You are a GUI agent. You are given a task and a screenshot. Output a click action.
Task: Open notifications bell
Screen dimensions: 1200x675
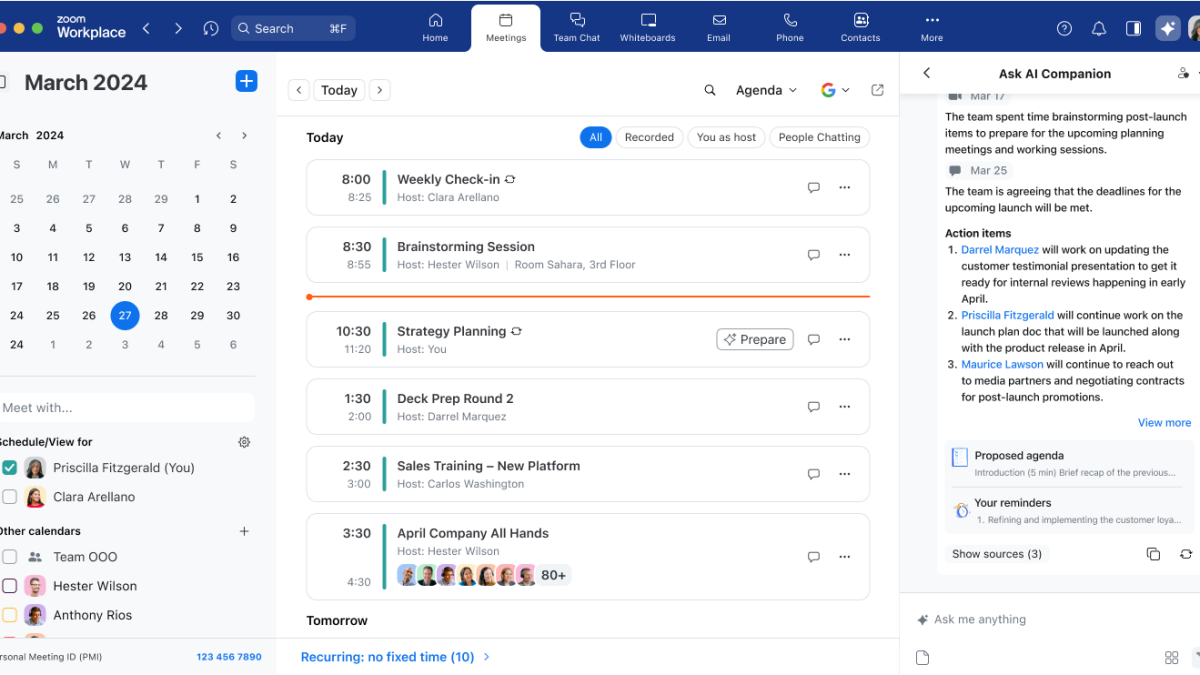tap(1099, 27)
